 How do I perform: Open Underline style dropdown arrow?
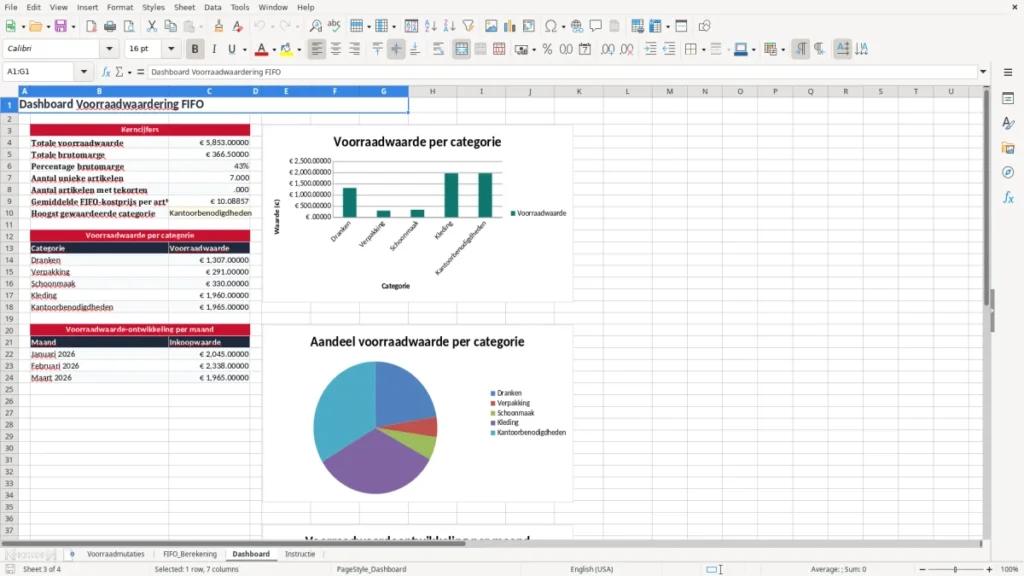pos(244,50)
